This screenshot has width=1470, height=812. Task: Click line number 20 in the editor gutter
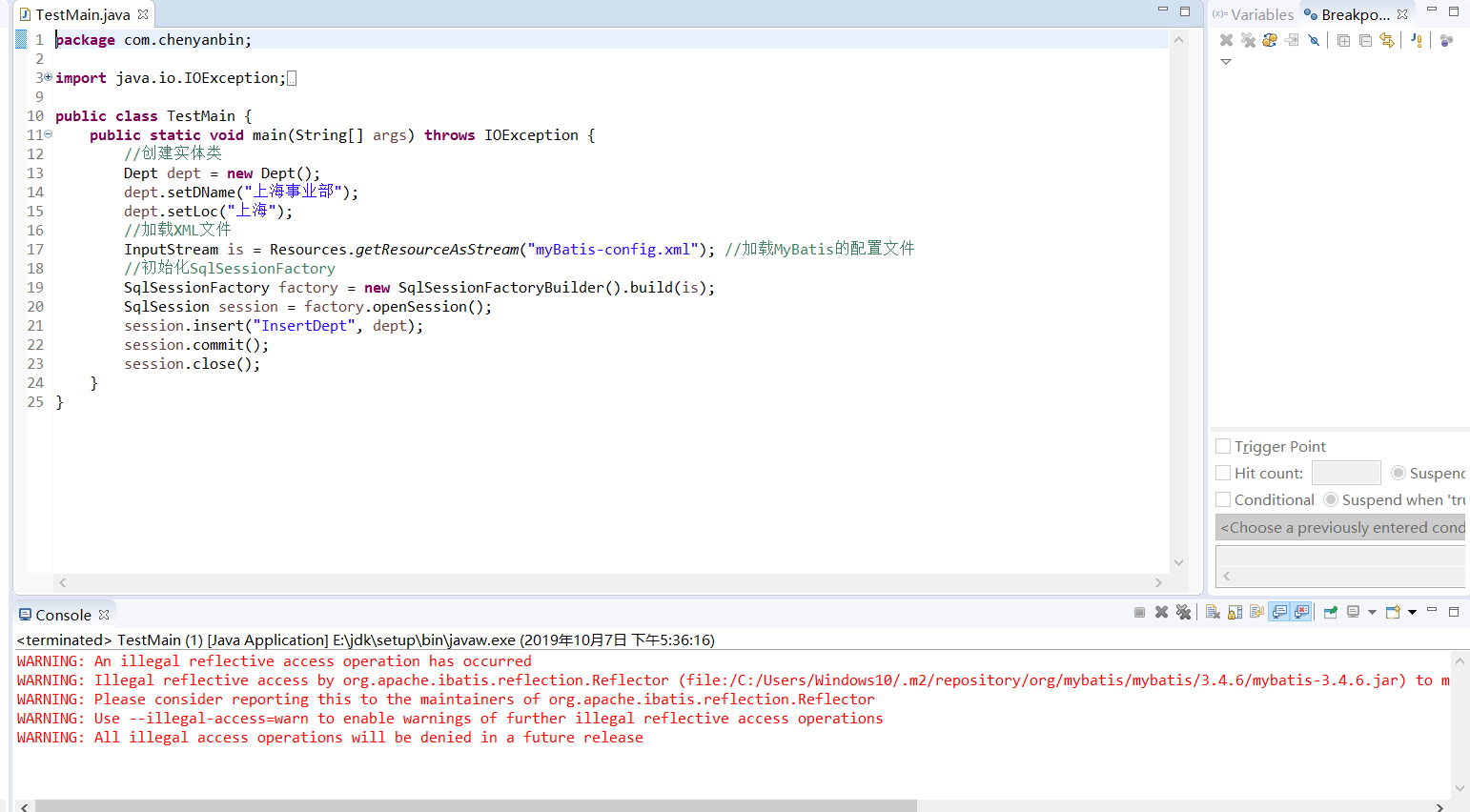(x=35, y=306)
